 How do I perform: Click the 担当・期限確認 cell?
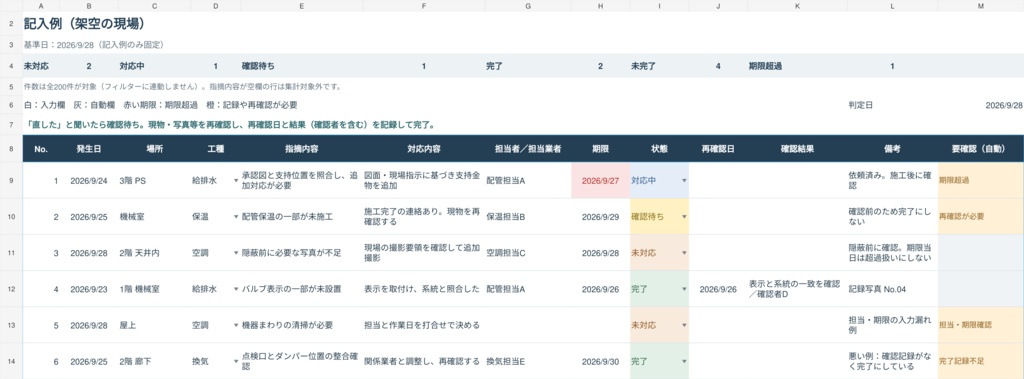[x=980, y=325]
